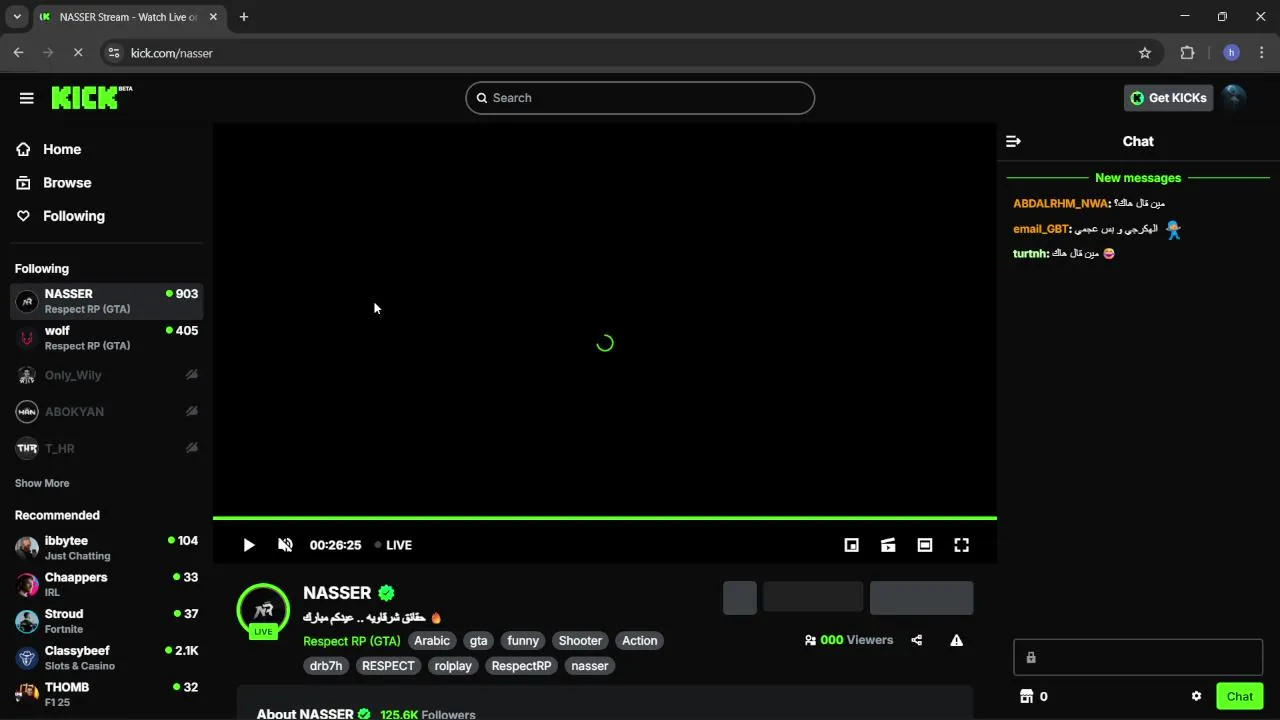Screen dimensions: 1280x720
Task: Open NASSER channel in Following list
Action: [x=107, y=301]
